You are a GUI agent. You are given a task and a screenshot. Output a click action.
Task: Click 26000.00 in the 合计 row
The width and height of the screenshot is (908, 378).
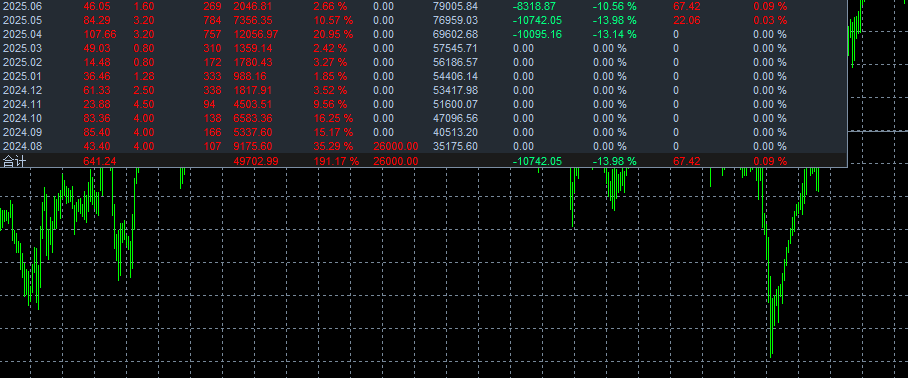coord(396,161)
